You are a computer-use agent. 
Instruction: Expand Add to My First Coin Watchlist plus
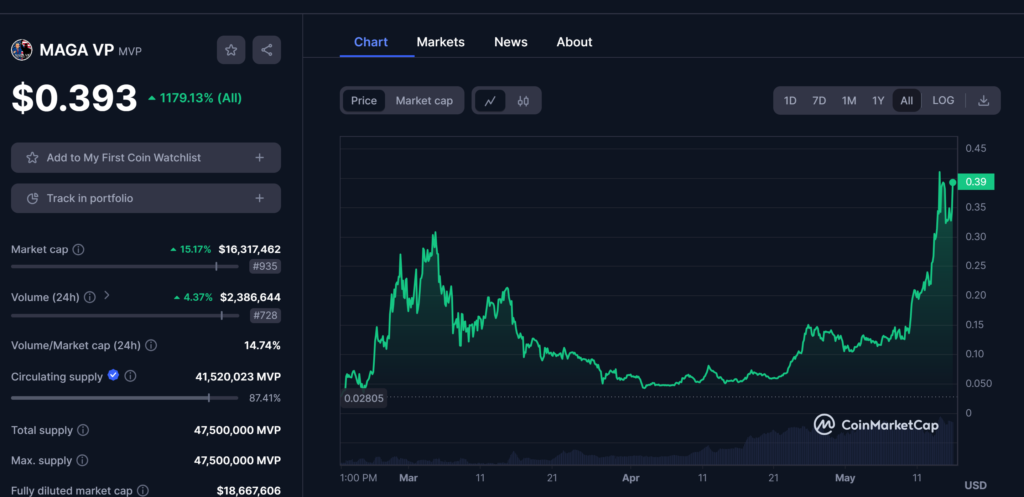click(260, 158)
